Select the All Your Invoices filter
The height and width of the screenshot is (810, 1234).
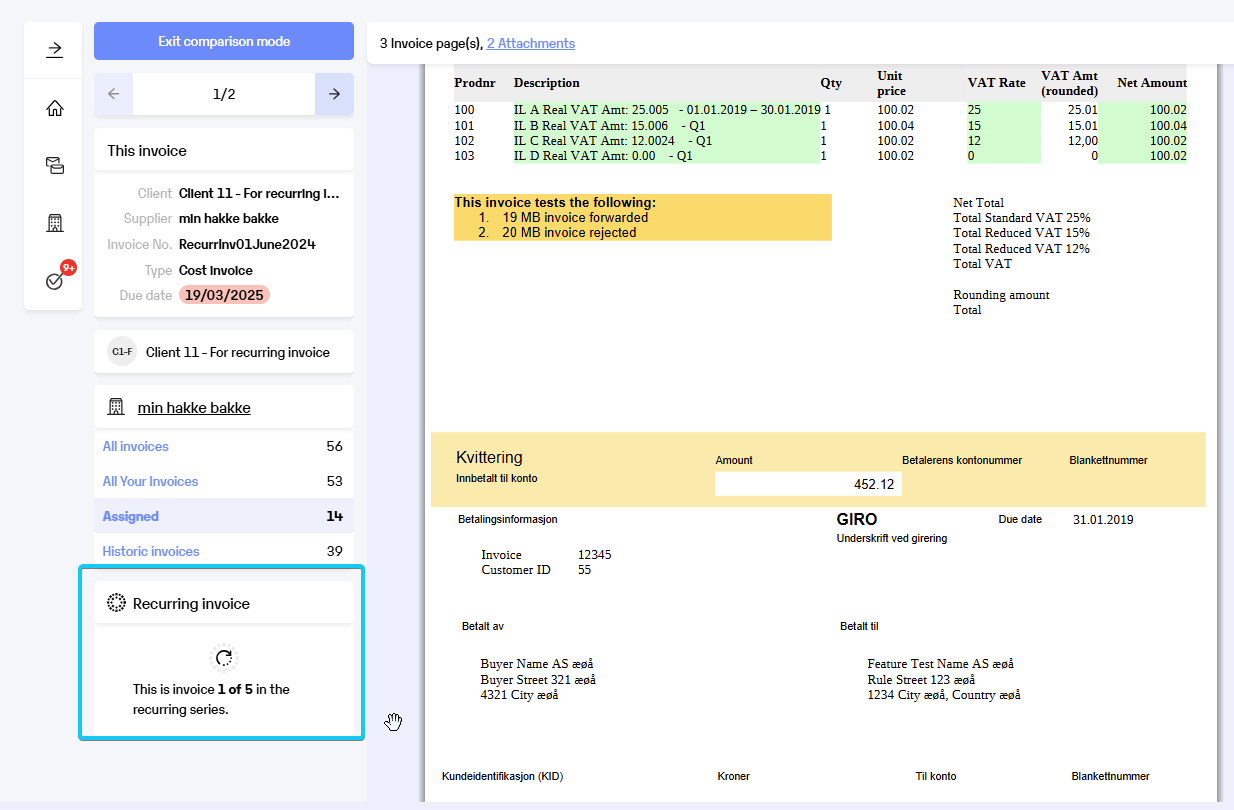pos(224,481)
